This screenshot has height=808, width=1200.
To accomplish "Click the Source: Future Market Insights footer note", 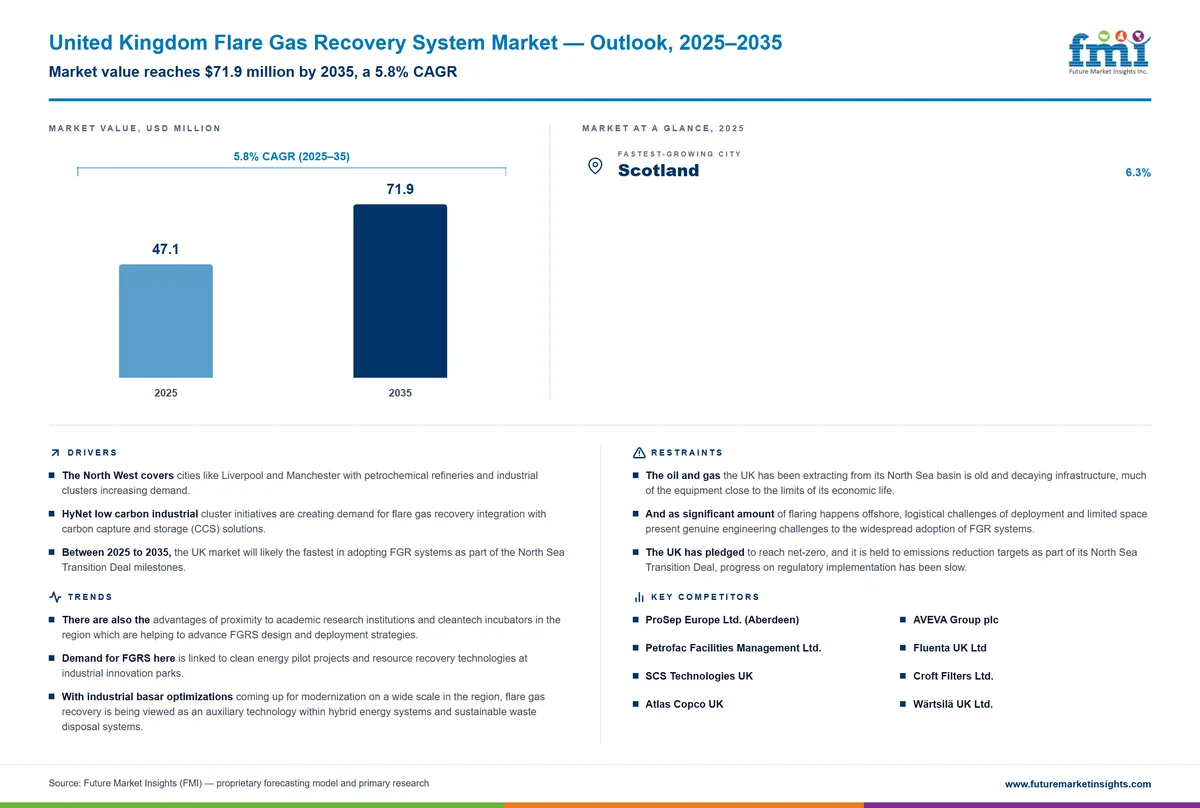I will pyautogui.click(x=239, y=783).
